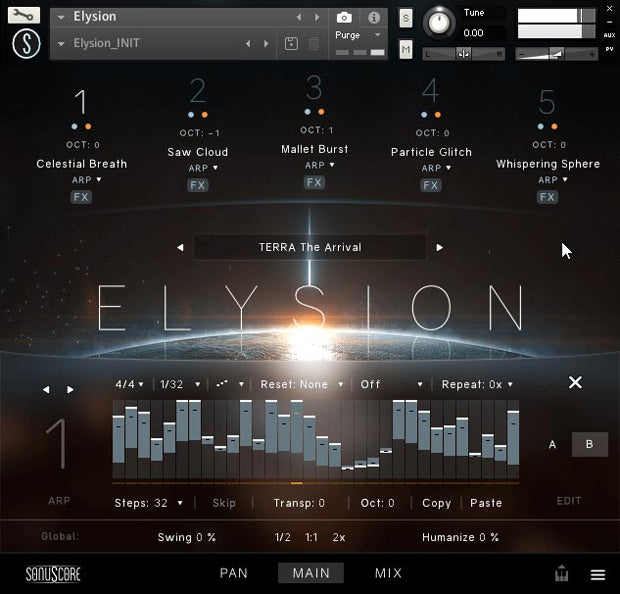
Task: Click the wrench settings icon
Action: (x=26, y=16)
